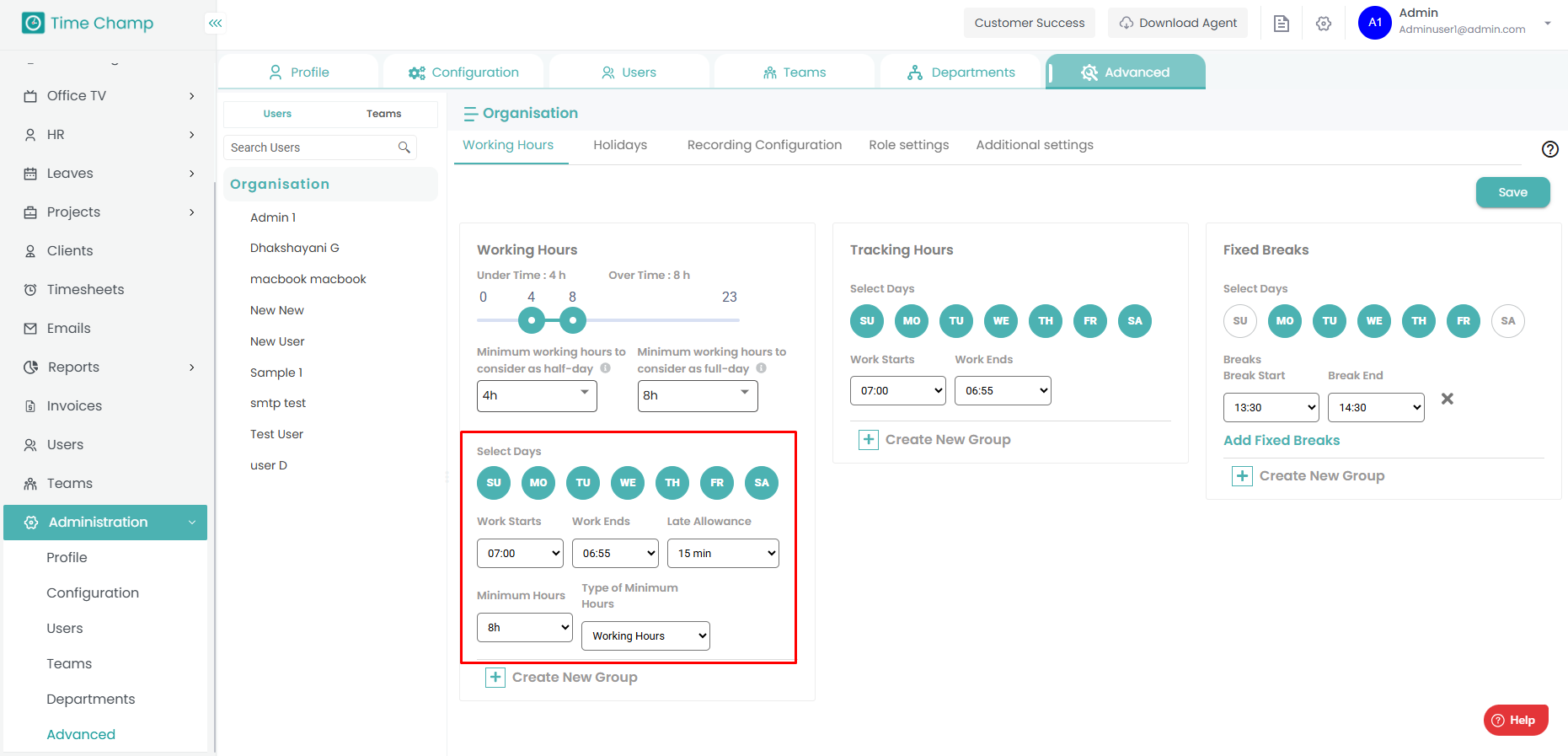1568x756 pixels.
Task: Click in the Search Users field
Action: coord(320,147)
